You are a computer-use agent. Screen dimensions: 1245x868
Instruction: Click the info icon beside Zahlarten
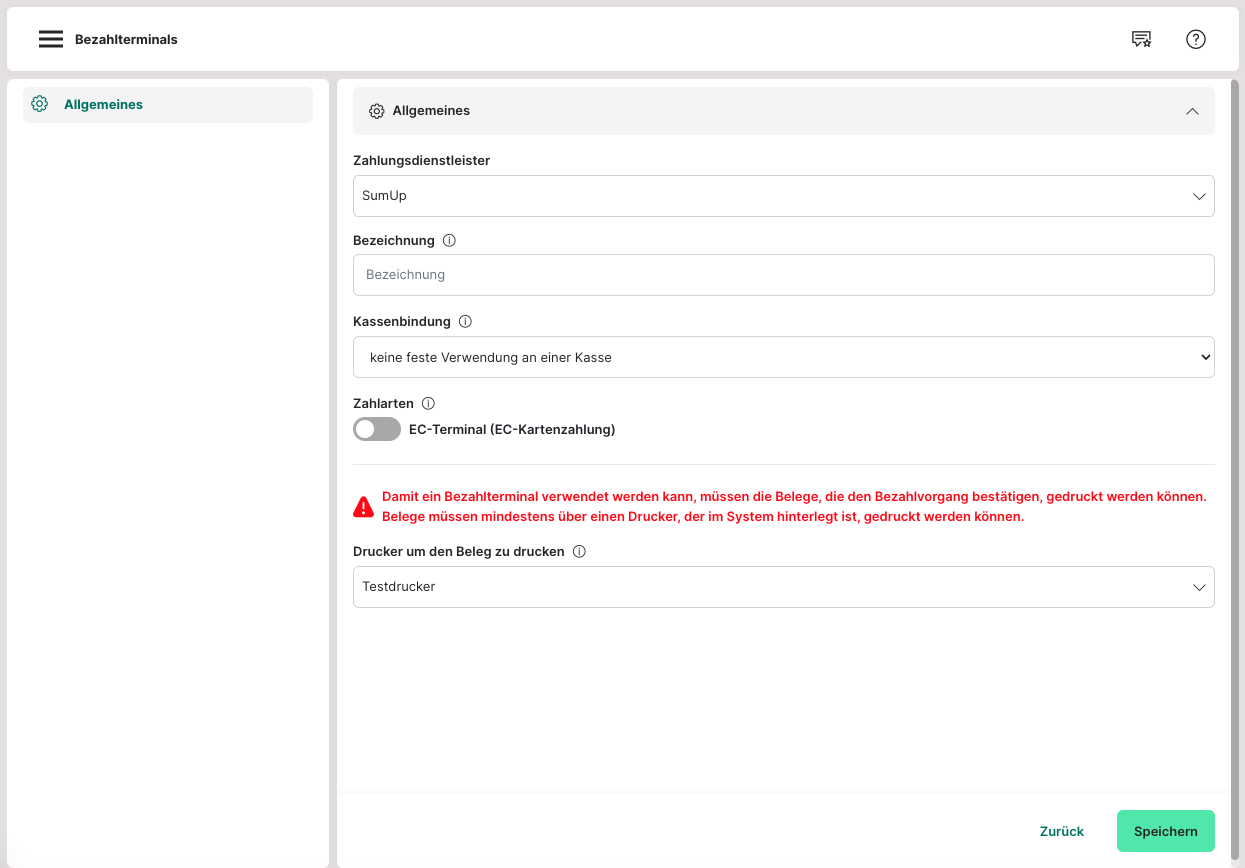coord(428,404)
